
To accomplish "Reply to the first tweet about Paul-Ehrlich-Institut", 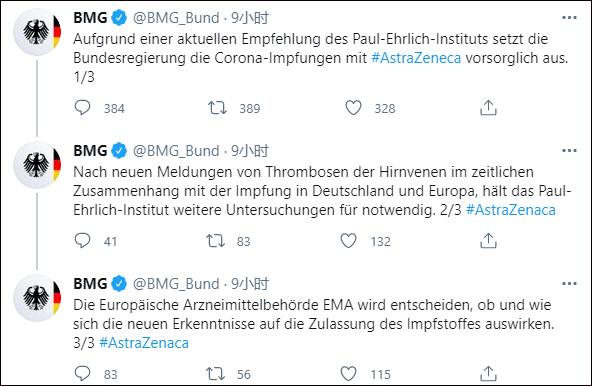I will point(82,108).
